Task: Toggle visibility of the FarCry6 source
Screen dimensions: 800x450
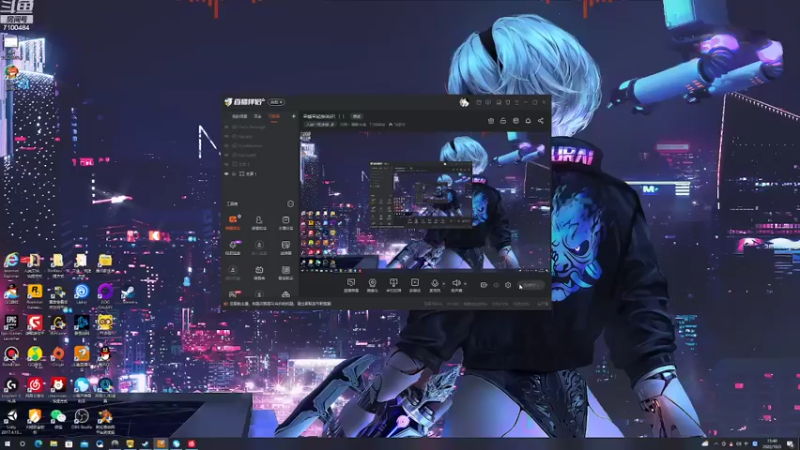Action: pyautogui.click(x=227, y=155)
